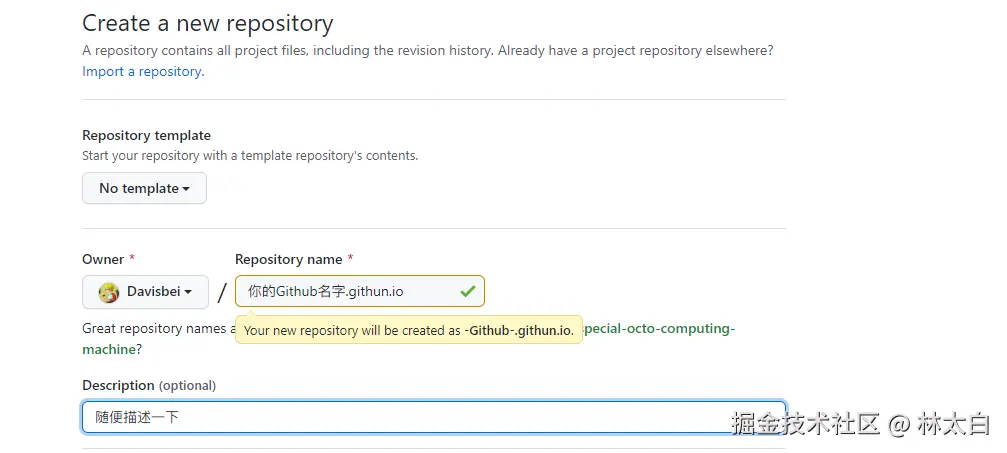Click the word machine in suggested name

(x=108, y=350)
